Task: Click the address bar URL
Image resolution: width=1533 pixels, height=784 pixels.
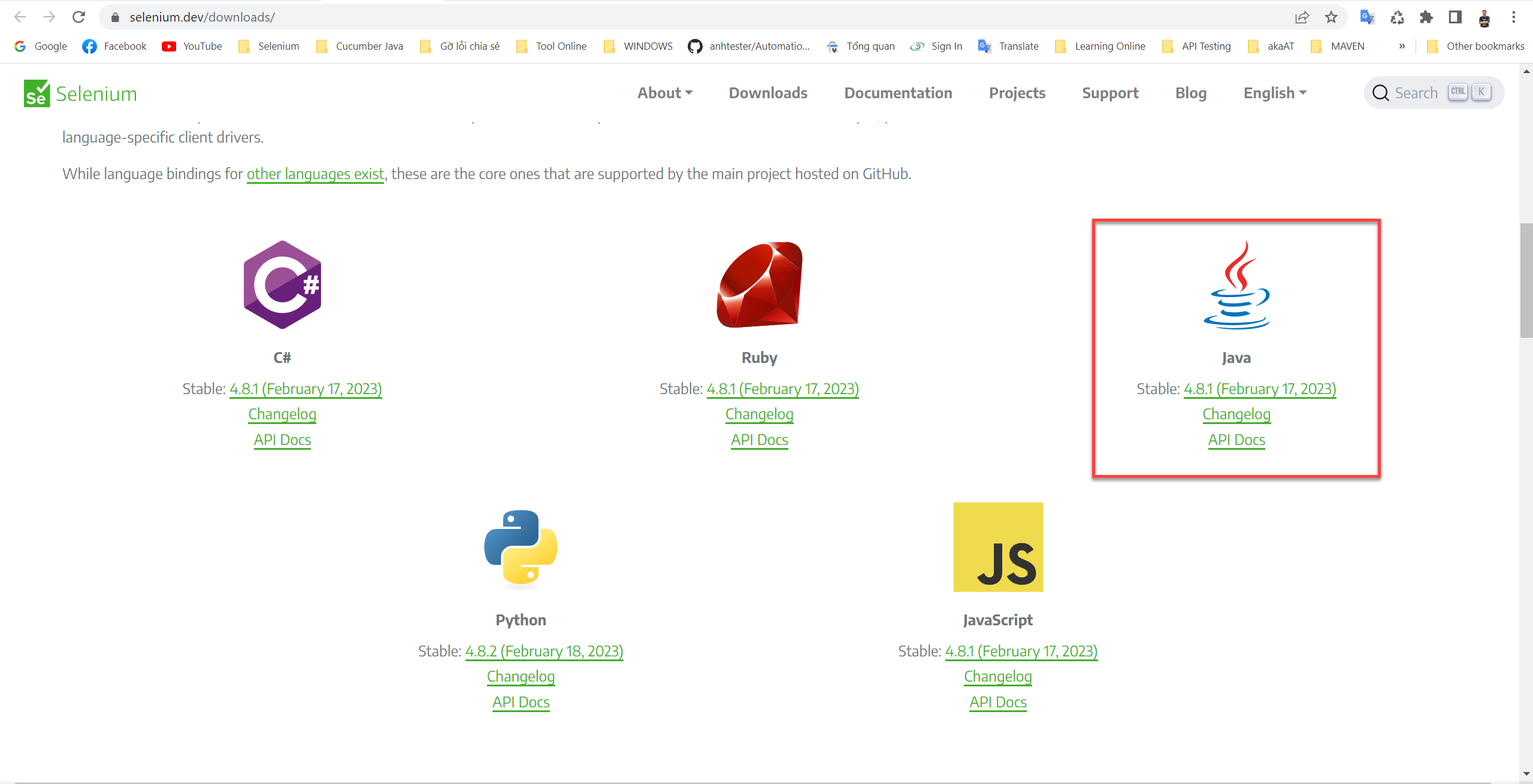Action: pos(202,17)
